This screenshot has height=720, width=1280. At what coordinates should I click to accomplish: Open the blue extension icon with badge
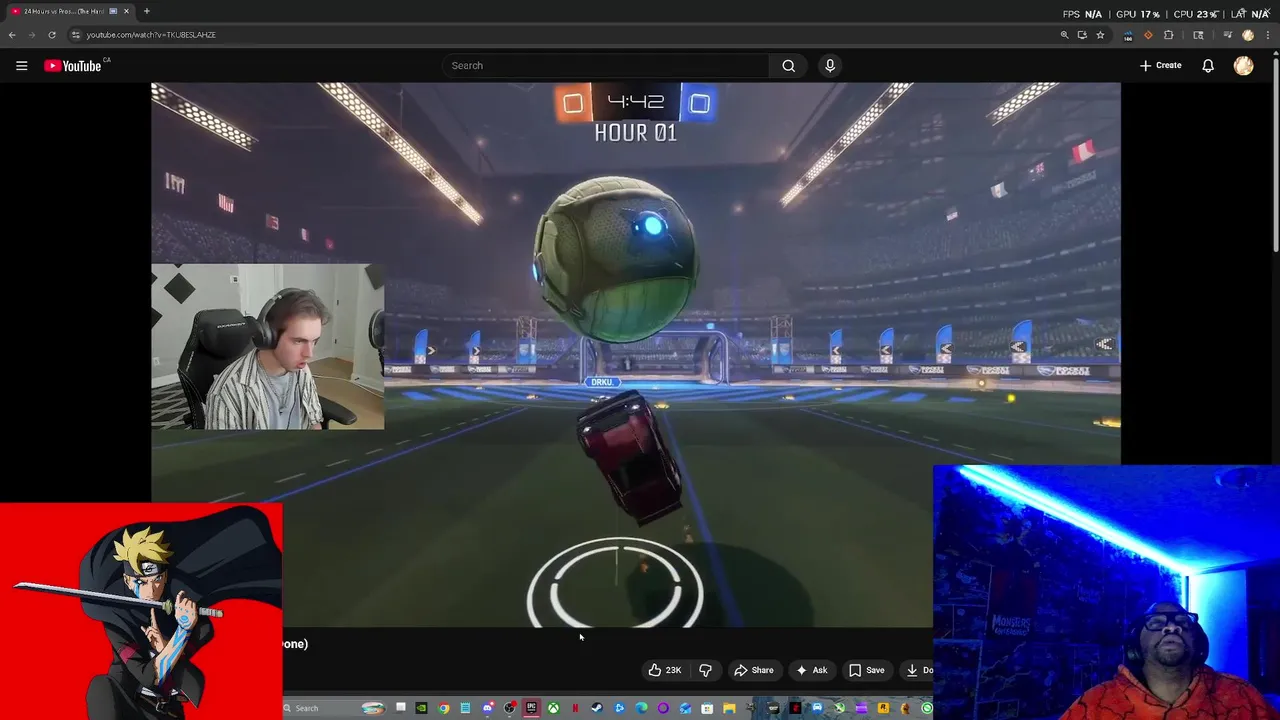point(1128,35)
